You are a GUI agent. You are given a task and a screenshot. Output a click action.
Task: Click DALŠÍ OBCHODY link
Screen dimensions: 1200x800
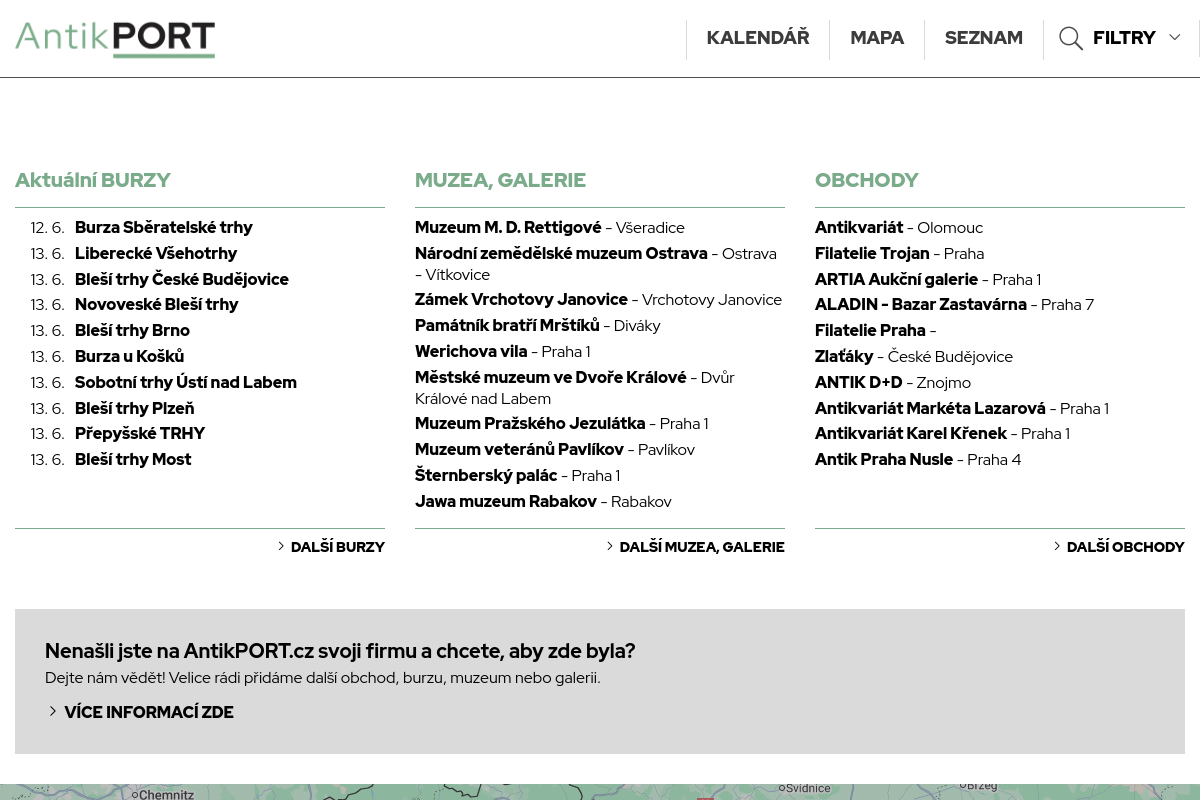pos(1126,547)
